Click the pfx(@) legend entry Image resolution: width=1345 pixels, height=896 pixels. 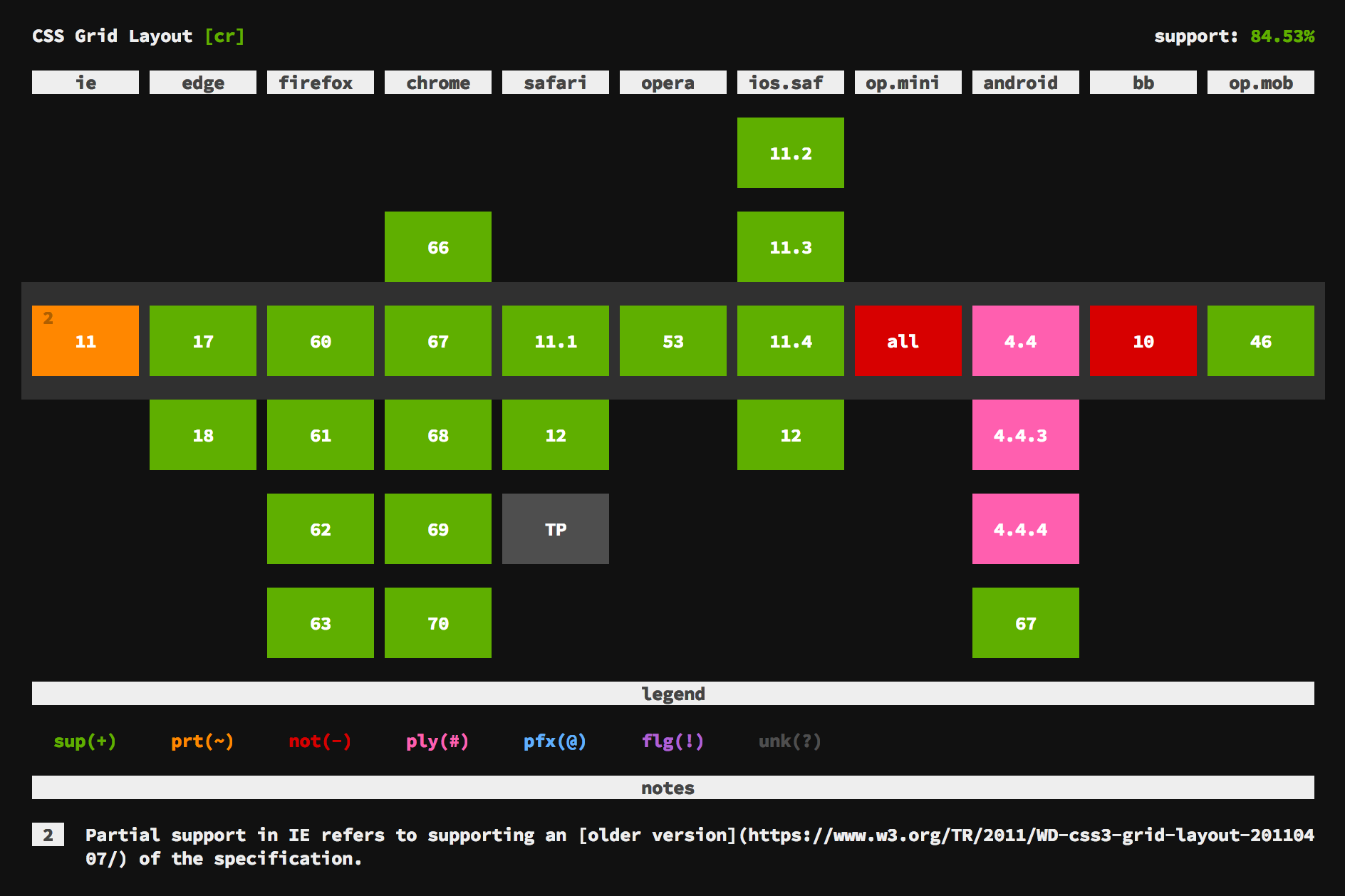click(555, 741)
